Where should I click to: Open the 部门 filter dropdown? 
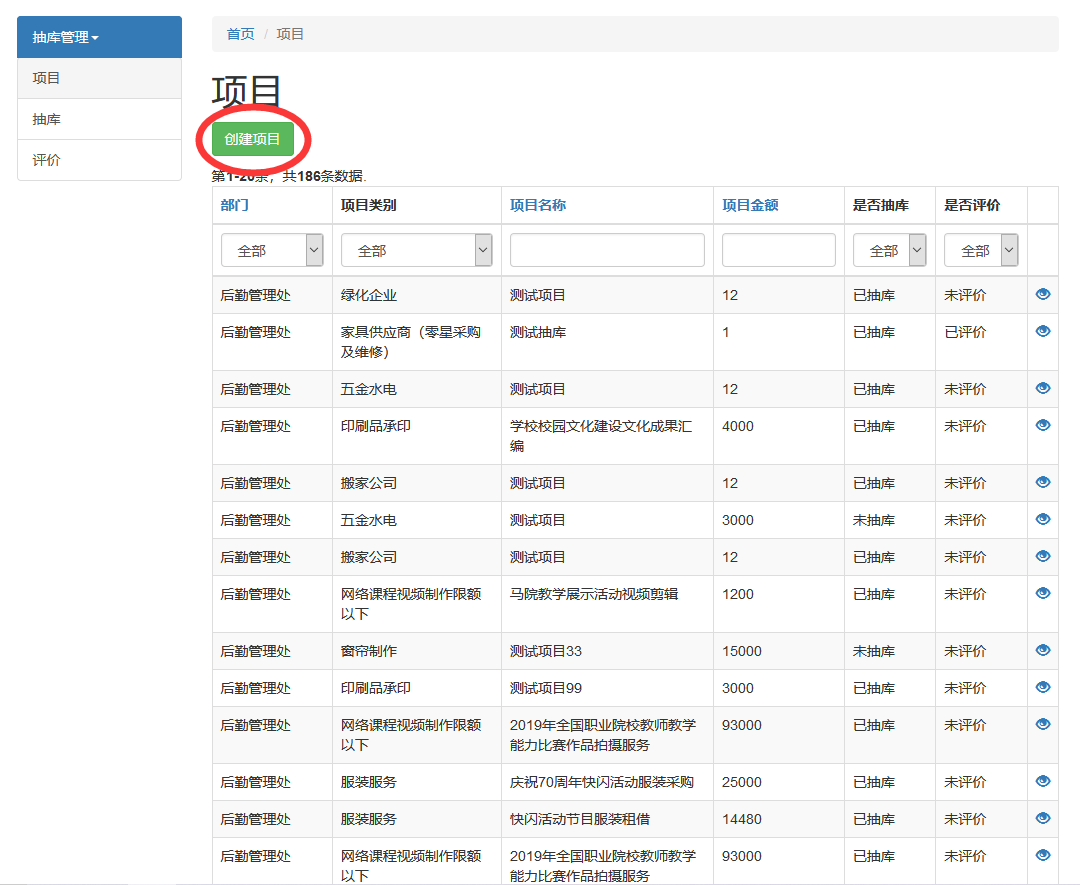tap(272, 251)
